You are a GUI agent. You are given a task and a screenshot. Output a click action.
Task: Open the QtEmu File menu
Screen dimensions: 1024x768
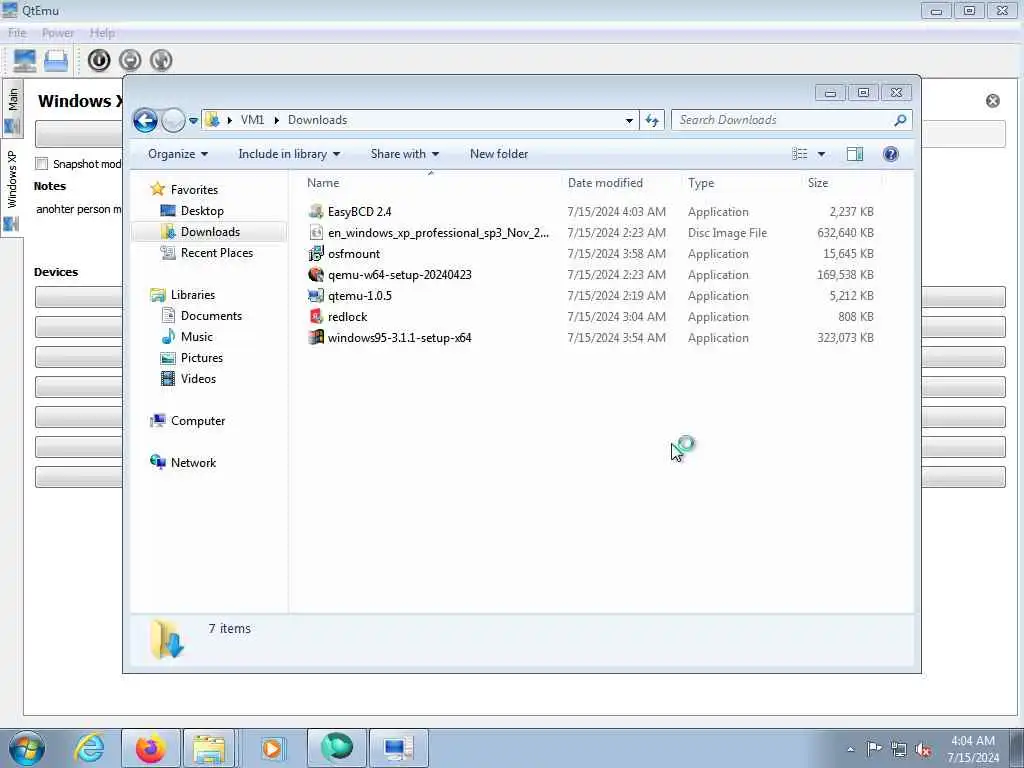coord(17,33)
